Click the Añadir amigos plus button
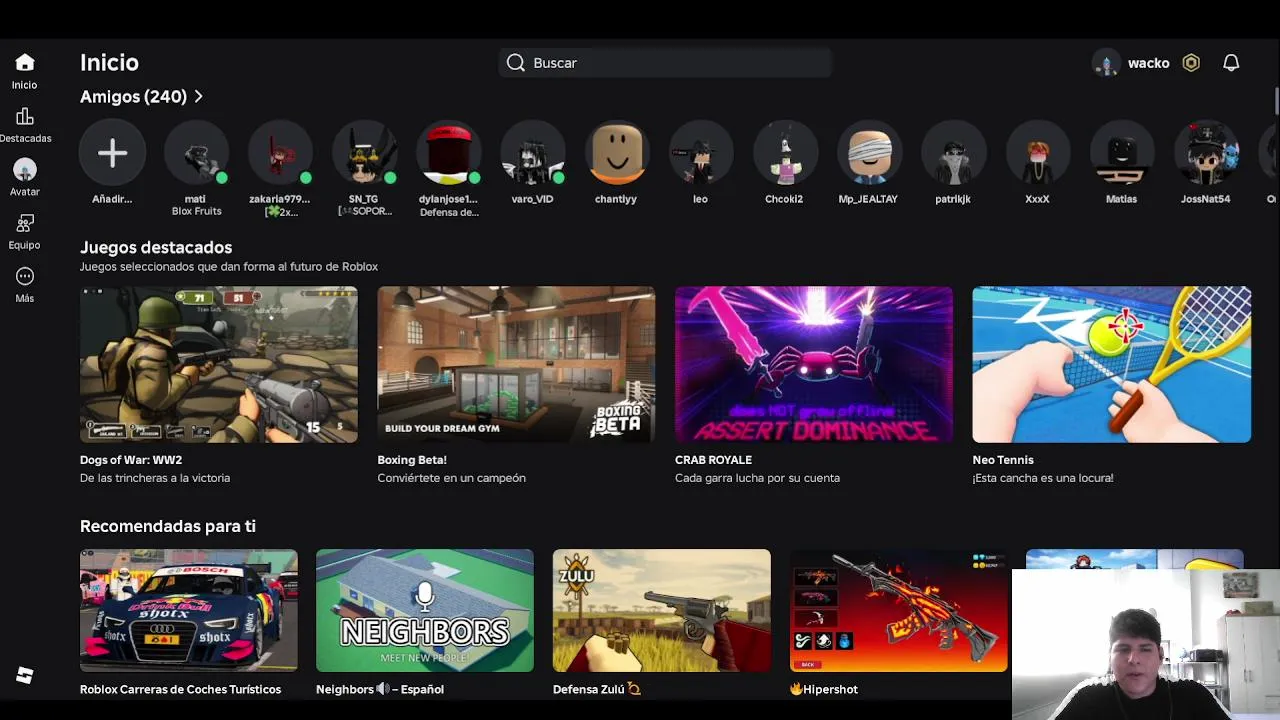This screenshot has width=1280, height=720. point(112,153)
